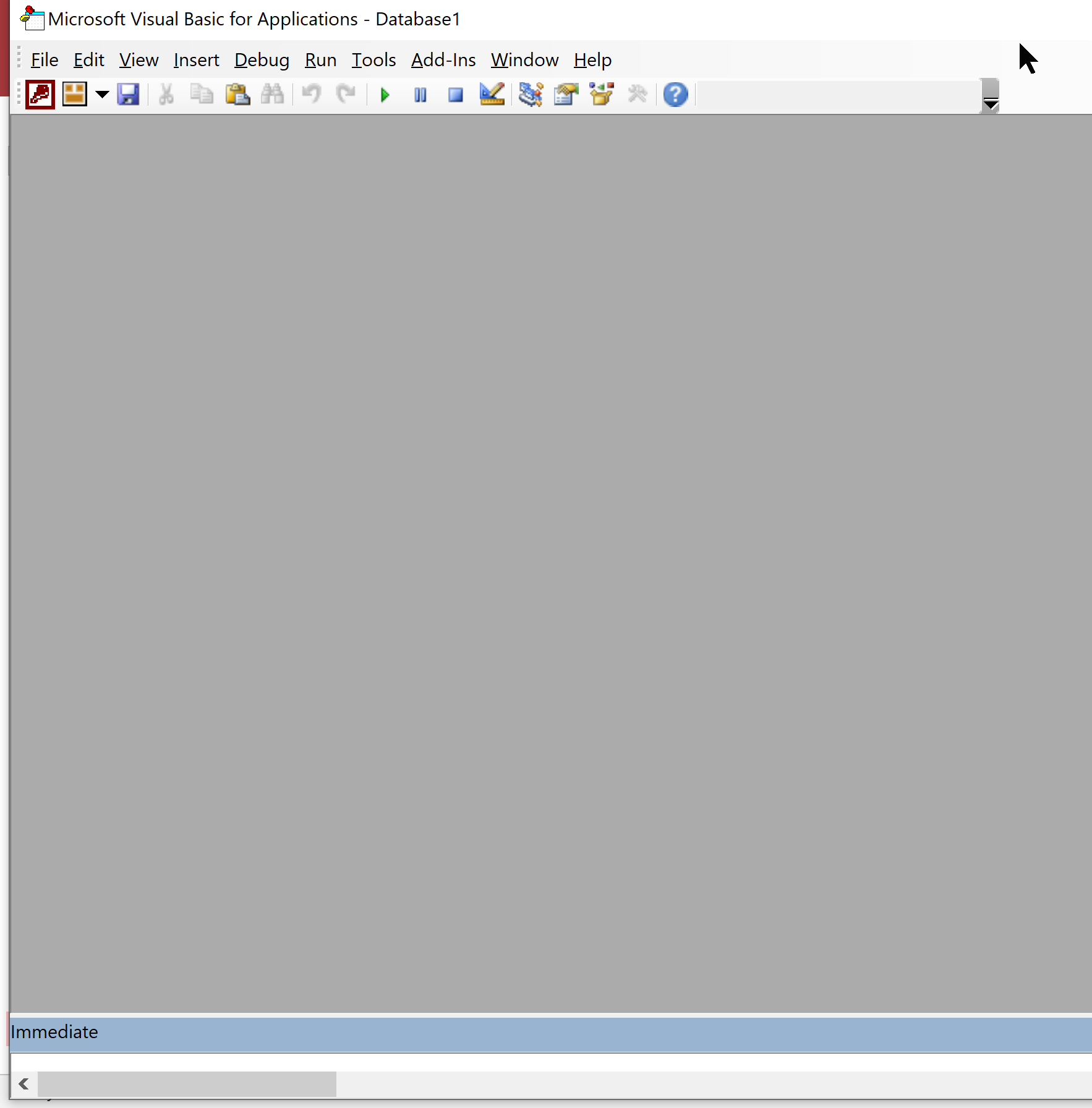Open the Object Browser icon

coord(602,95)
